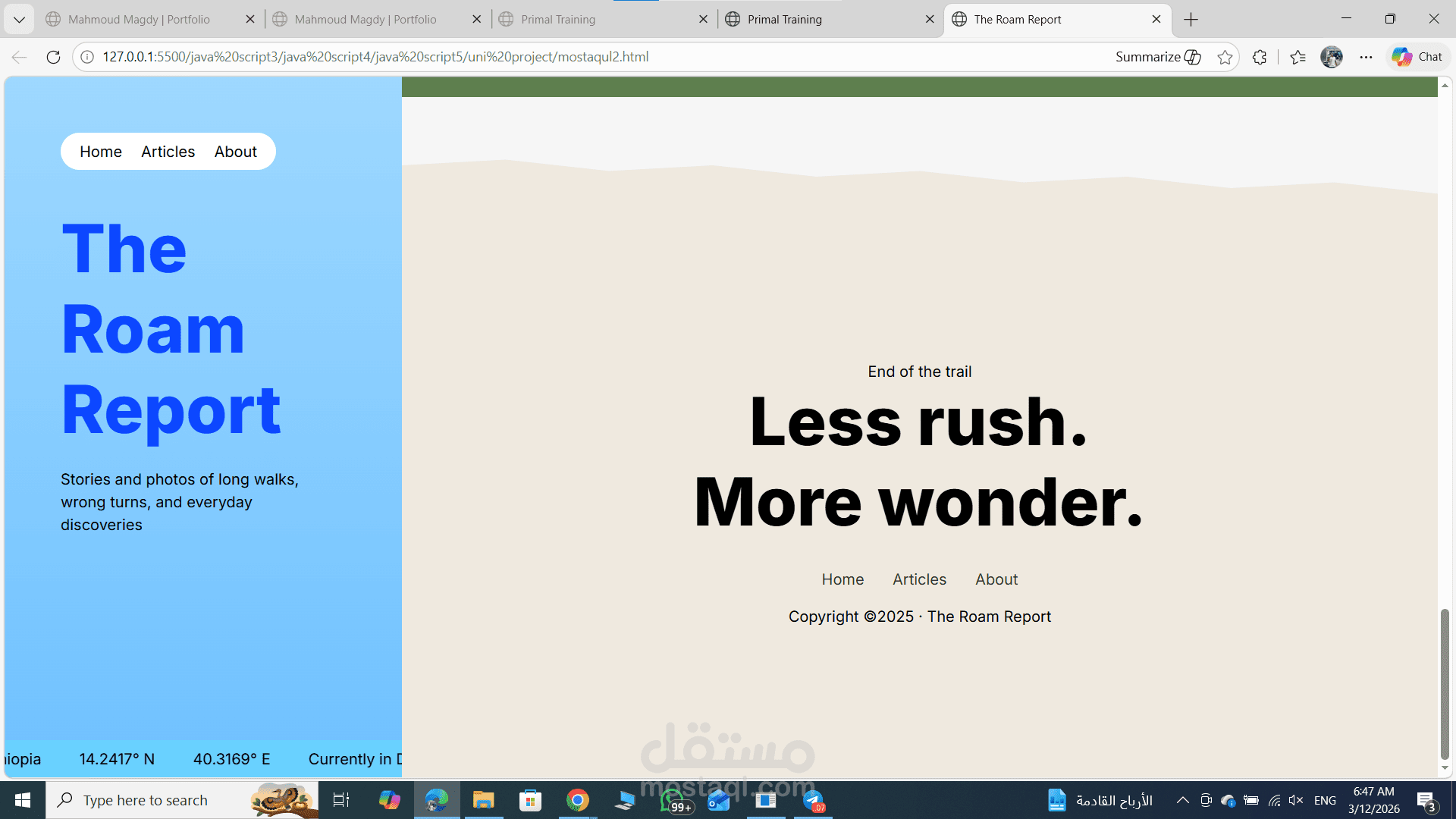Screen dimensions: 1456x819
Task: Expand the tab search dropdown arrow
Action: pos(19,19)
